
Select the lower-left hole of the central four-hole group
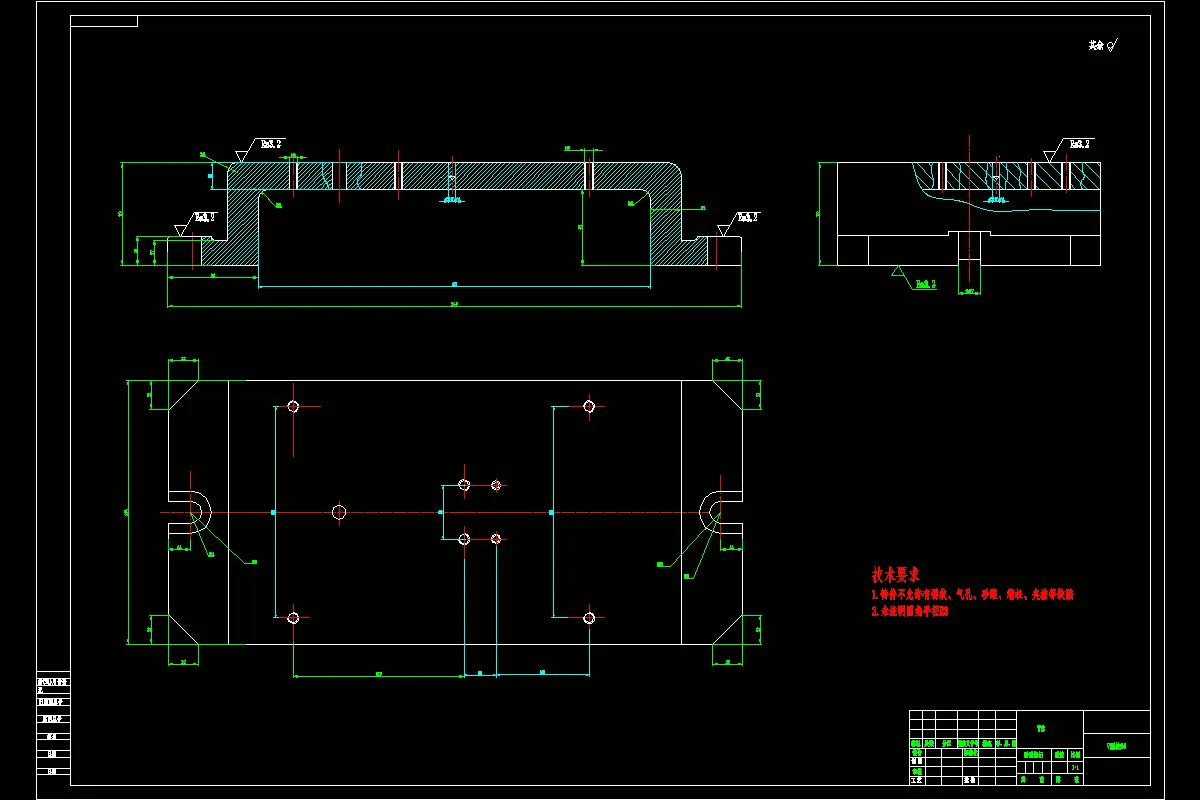tap(464, 539)
